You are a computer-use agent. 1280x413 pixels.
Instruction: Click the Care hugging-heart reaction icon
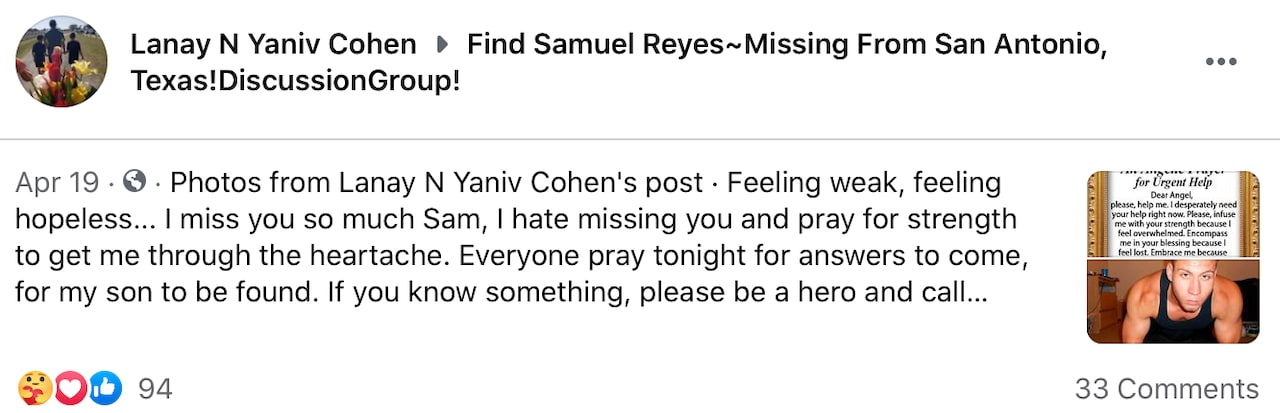(33, 388)
